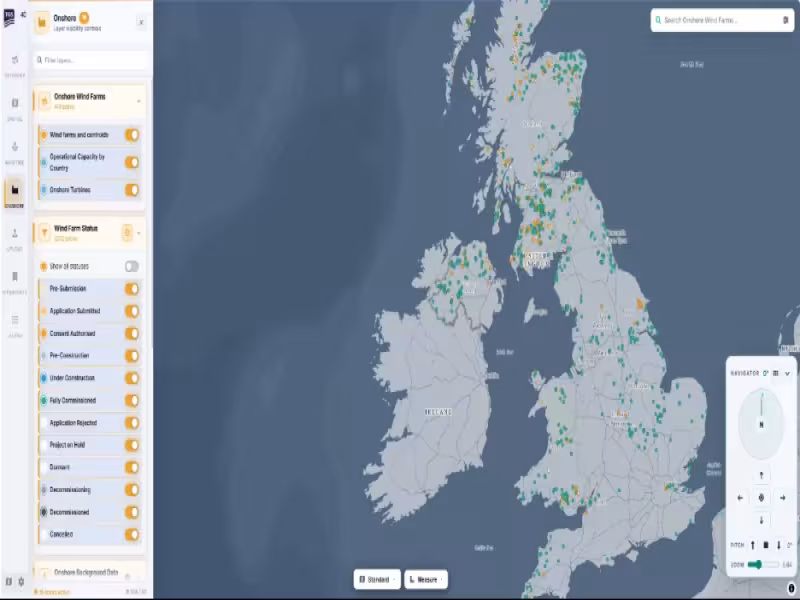Toggle Cancelled status filter
Viewport: 800px width, 600px height.
132,534
